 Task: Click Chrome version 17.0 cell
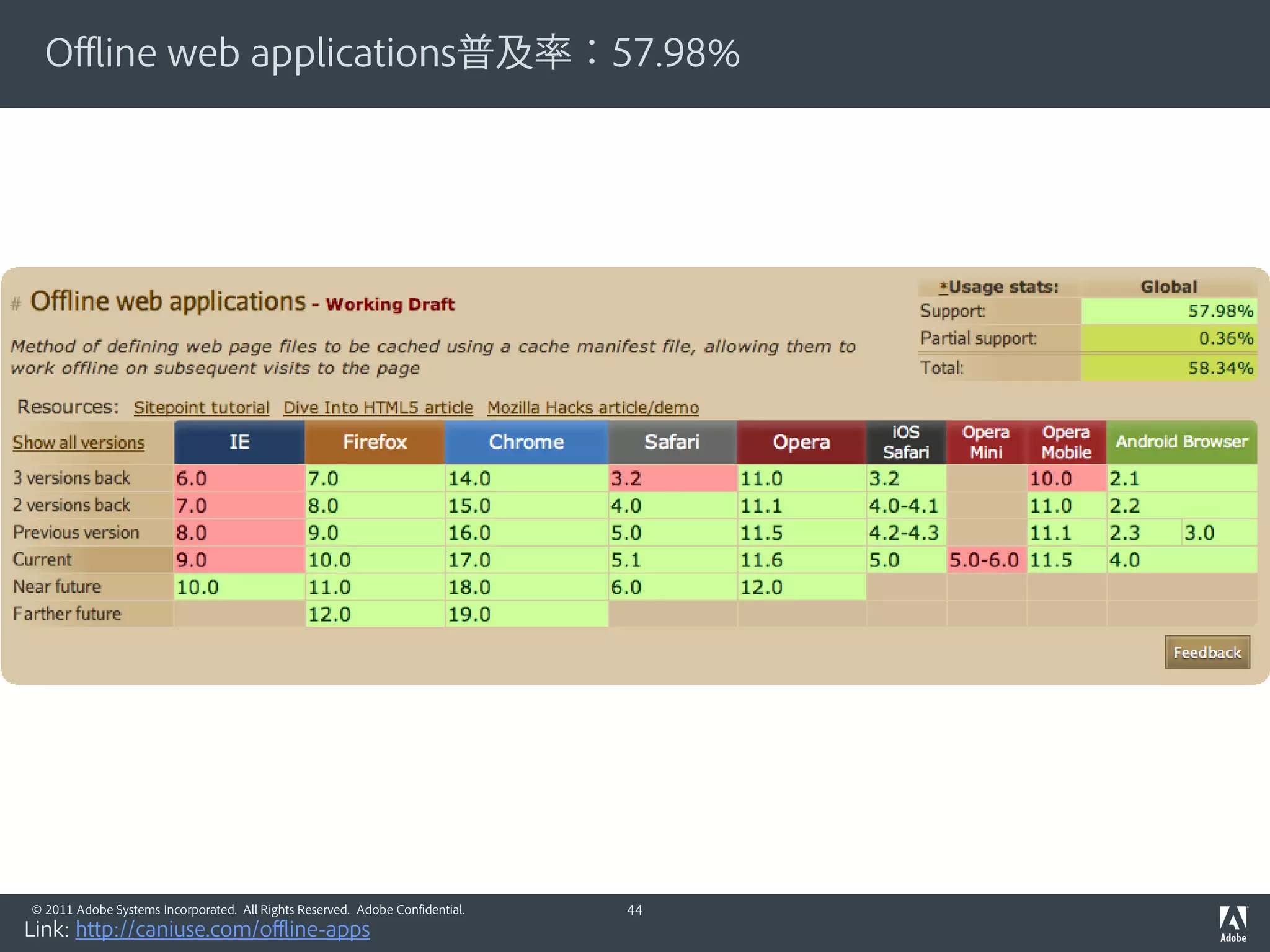(x=526, y=560)
